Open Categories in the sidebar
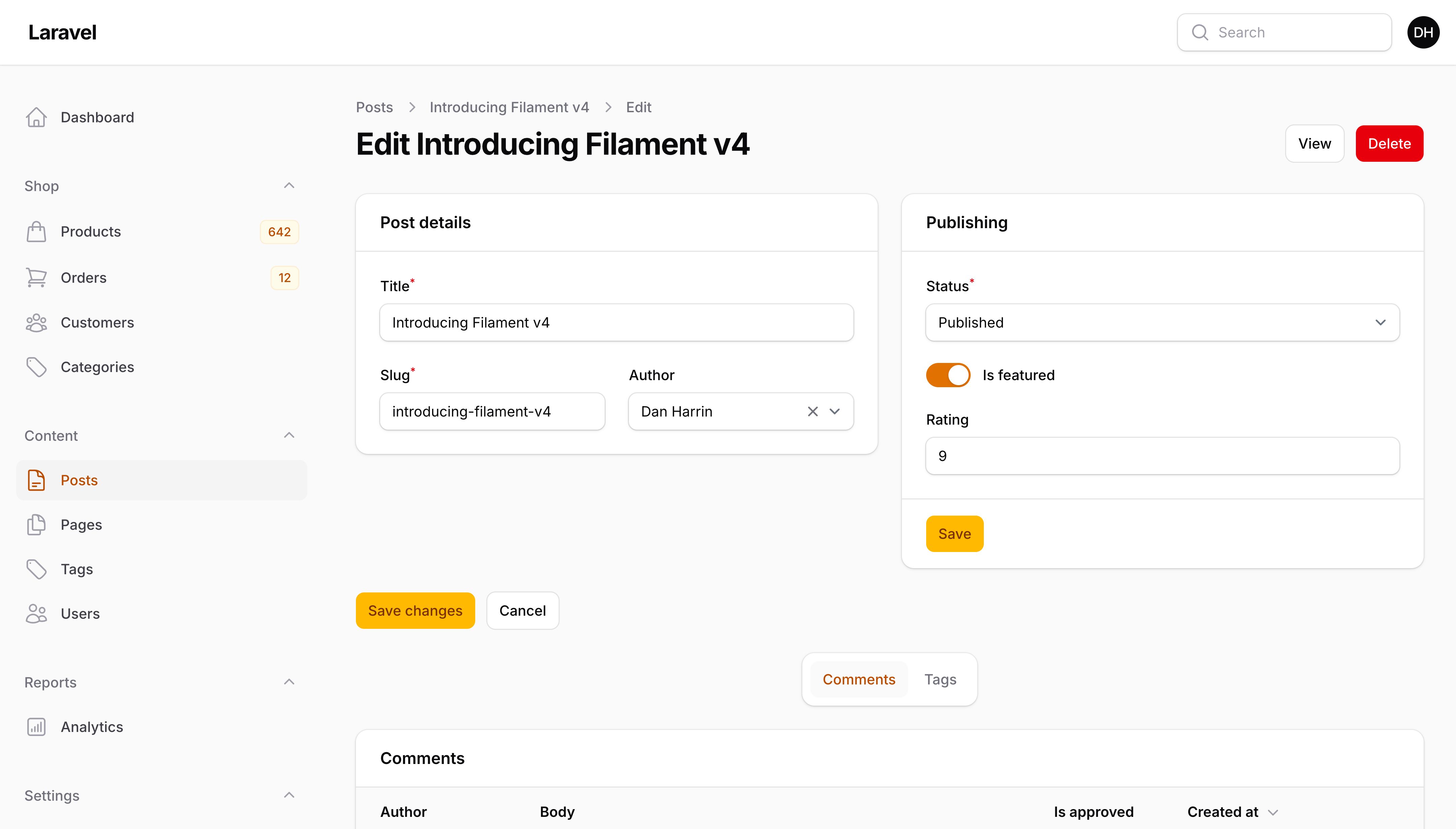Image resolution: width=1456 pixels, height=829 pixels. pyautogui.click(x=162, y=367)
